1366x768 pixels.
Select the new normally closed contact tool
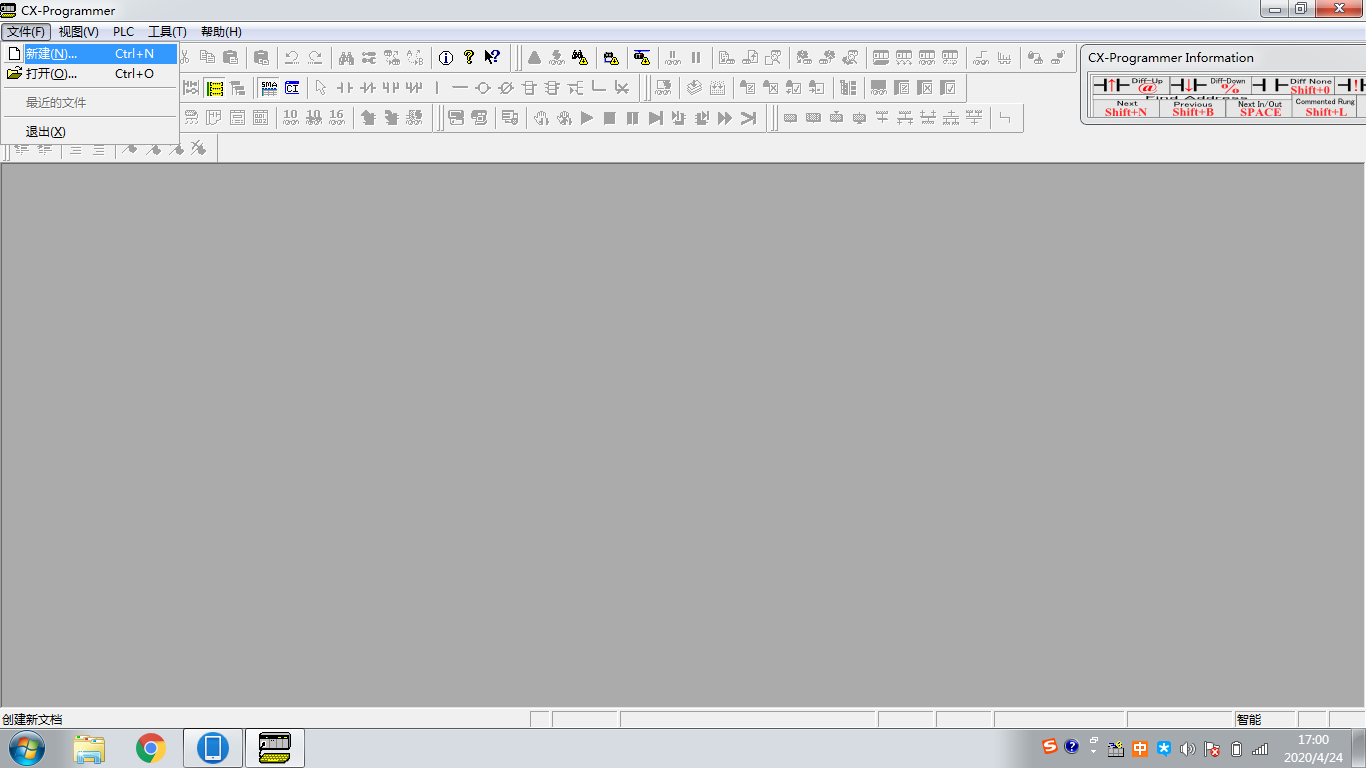367,88
